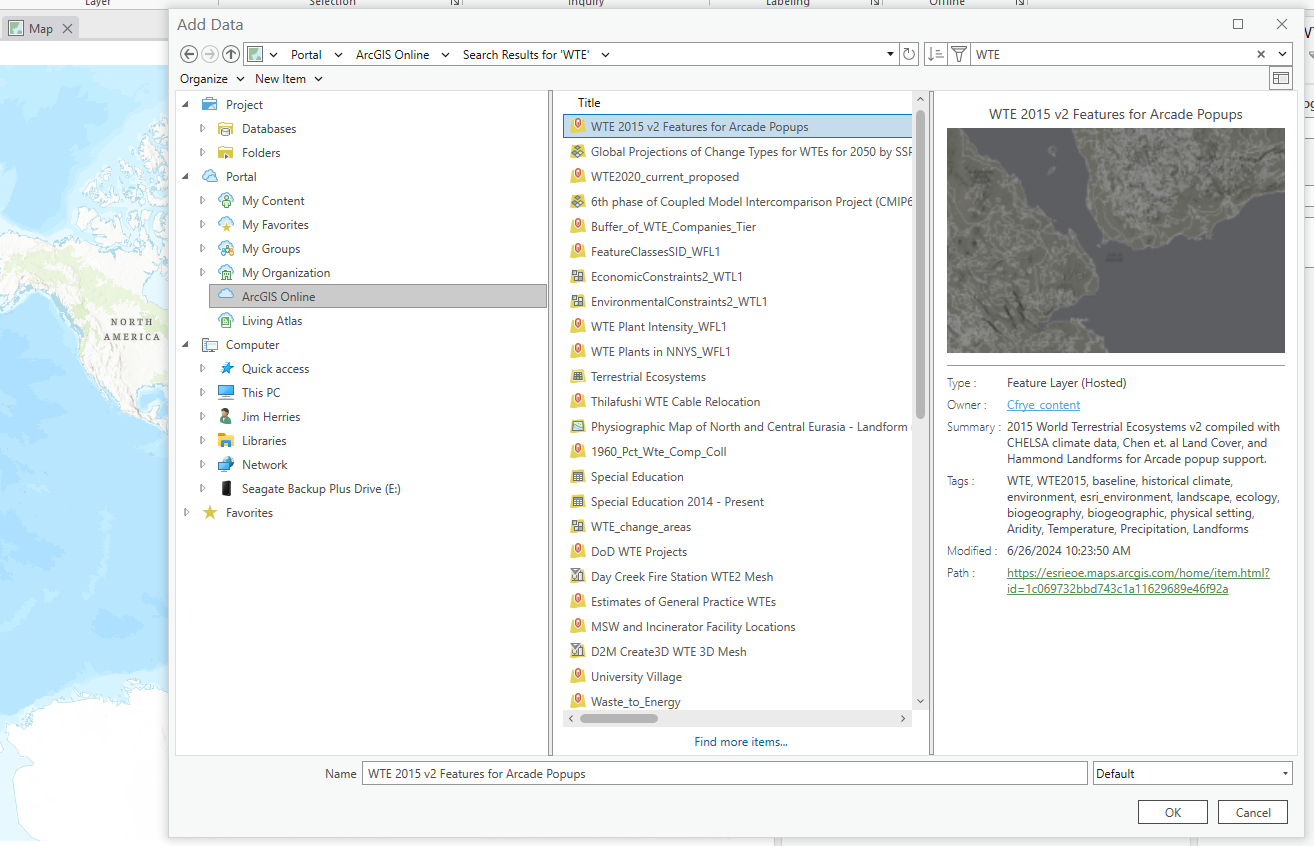
Task: Refresh the search results list
Action: coord(909,54)
